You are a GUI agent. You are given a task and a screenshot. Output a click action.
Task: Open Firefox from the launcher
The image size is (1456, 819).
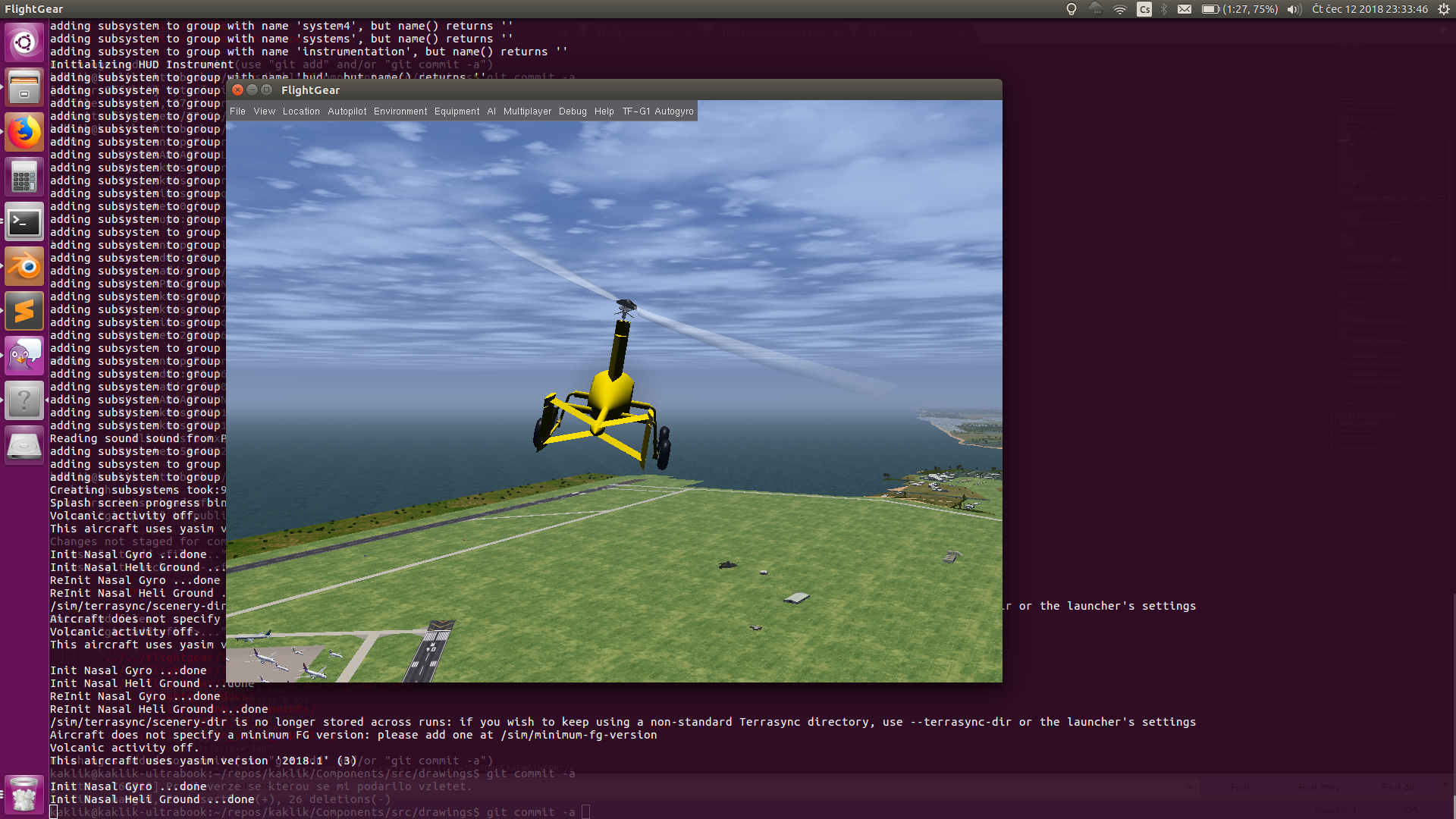[24, 133]
